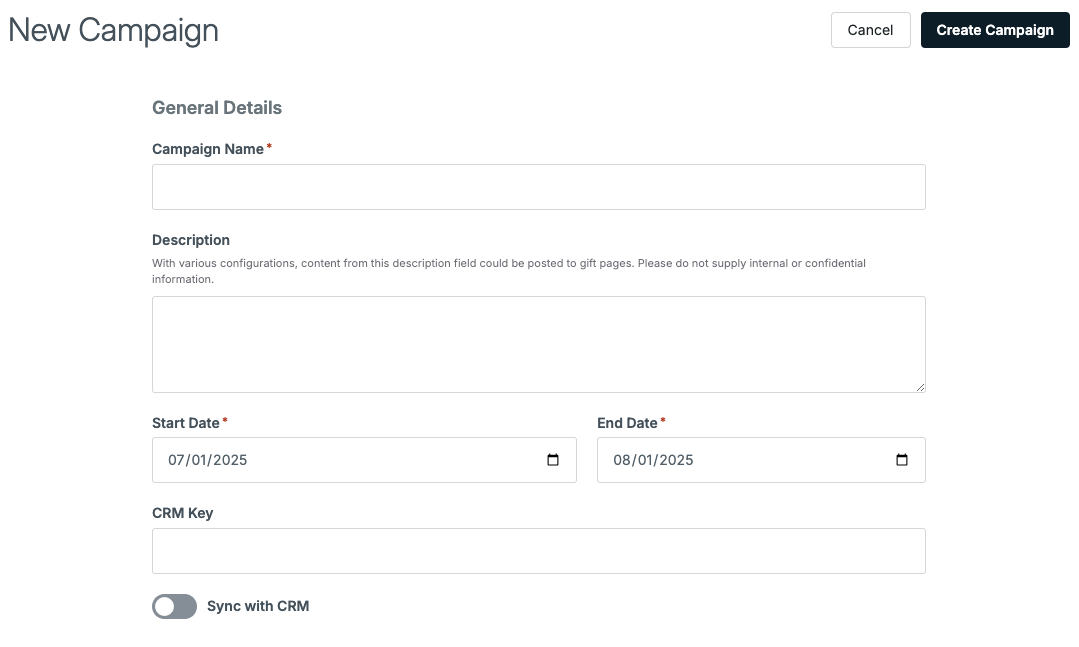The image size is (1079, 647).
Task: Click the Cancel button
Action: (870, 30)
